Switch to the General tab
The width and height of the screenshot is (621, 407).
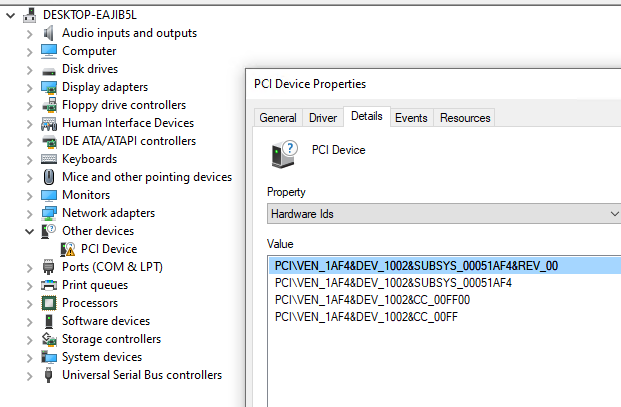[x=278, y=118]
